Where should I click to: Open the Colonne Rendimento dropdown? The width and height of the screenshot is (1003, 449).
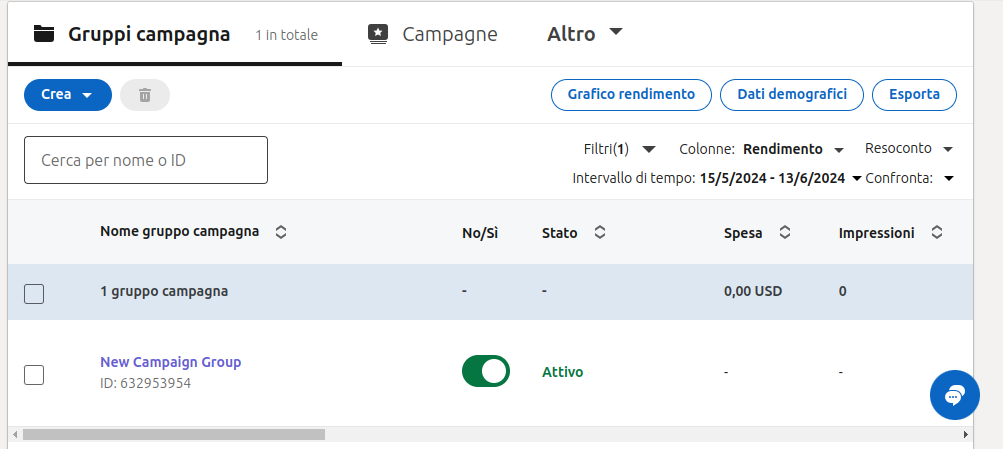[x=793, y=149]
